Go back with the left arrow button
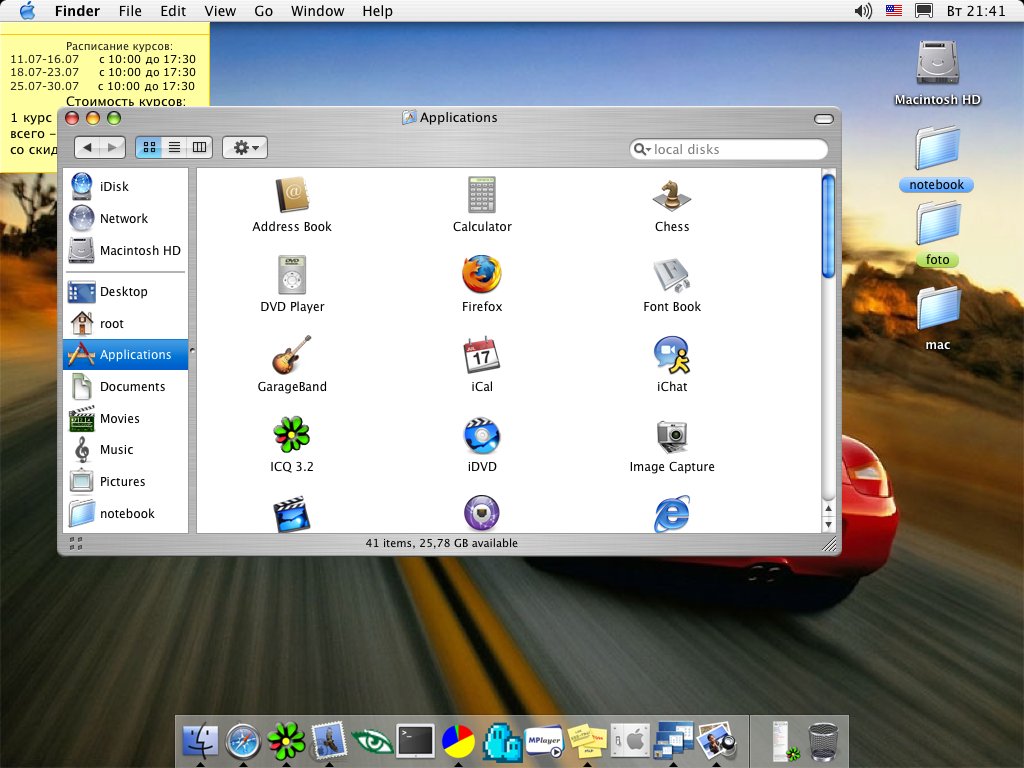Screen dimensions: 1024x768 coord(88,148)
